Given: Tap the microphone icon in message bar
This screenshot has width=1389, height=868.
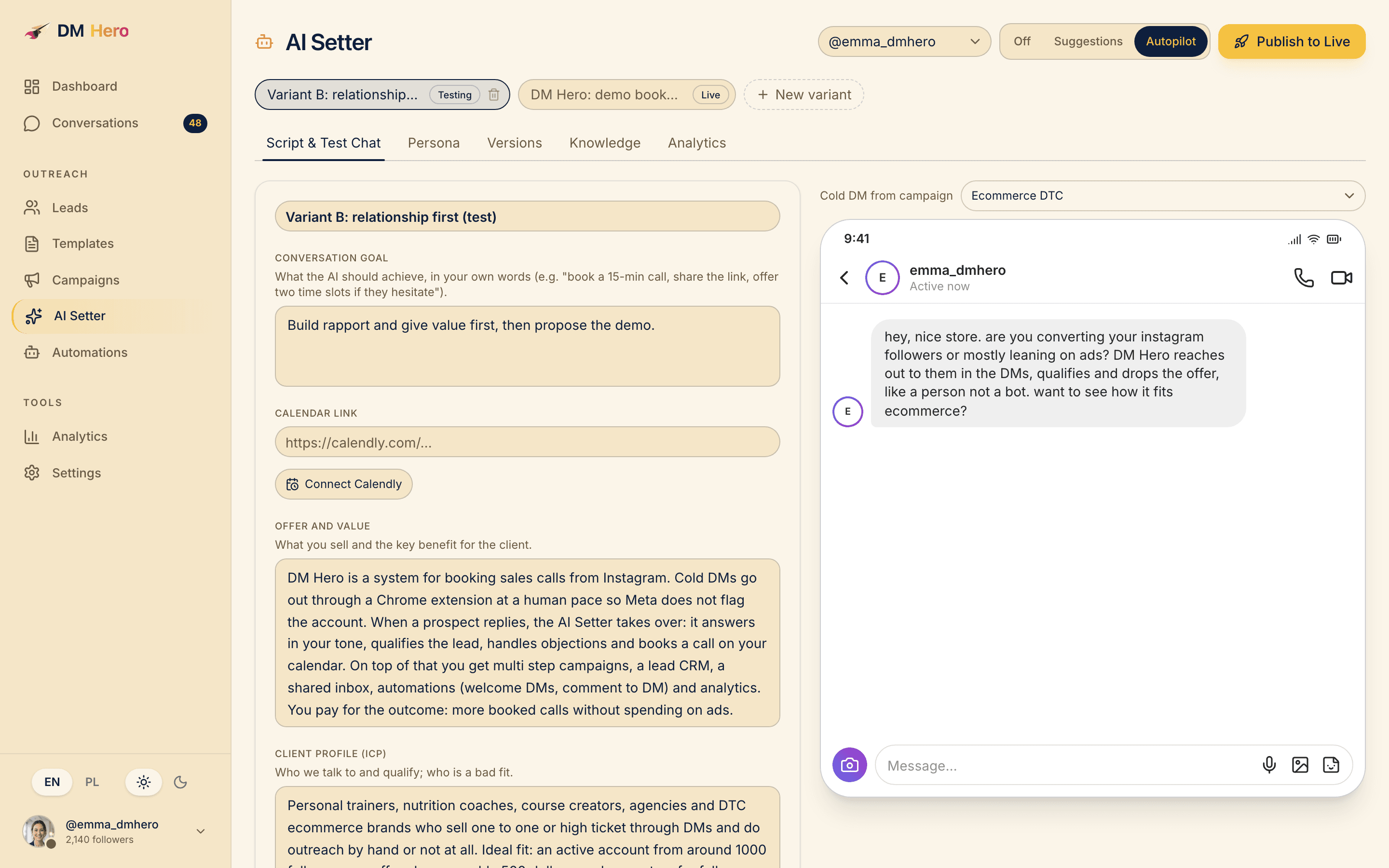Looking at the screenshot, I should tap(1269, 765).
